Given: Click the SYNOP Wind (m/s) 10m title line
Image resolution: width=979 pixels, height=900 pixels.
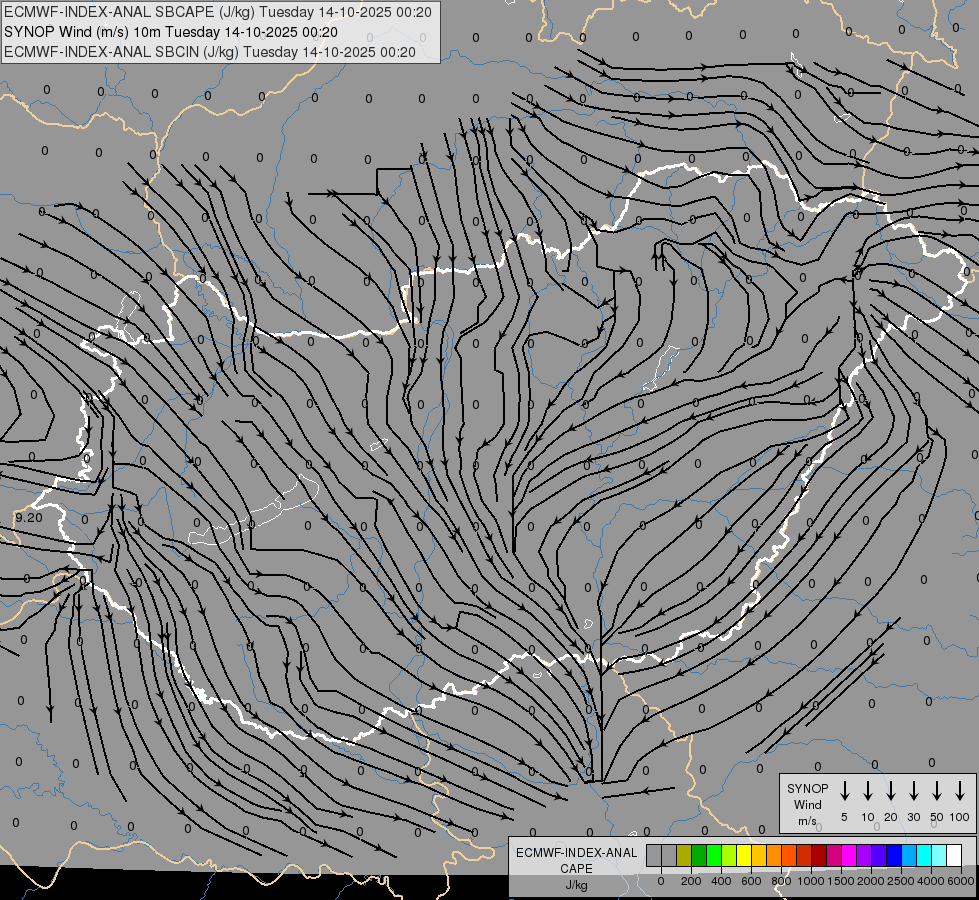Looking at the screenshot, I should point(170,32).
